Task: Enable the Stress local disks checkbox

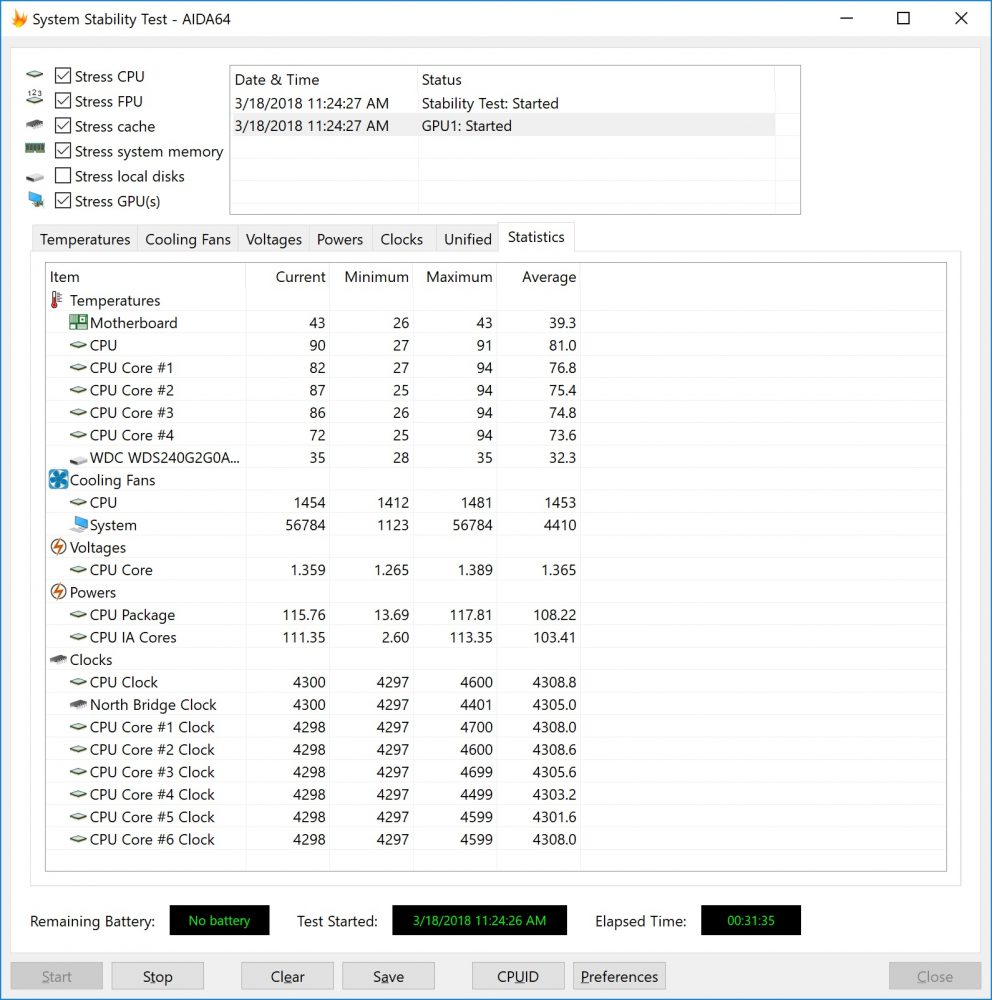Action: click(x=63, y=175)
